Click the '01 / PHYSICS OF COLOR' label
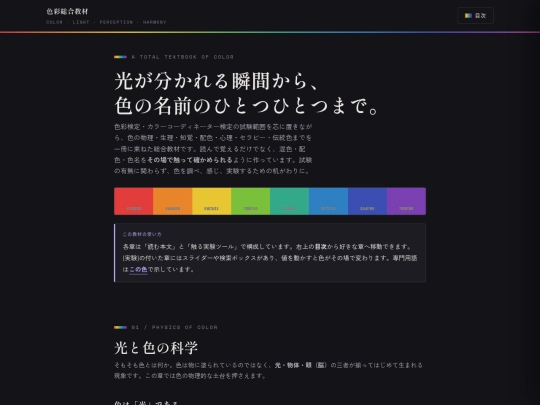The width and height of the screenshot is (540, 405). [175, 327]
